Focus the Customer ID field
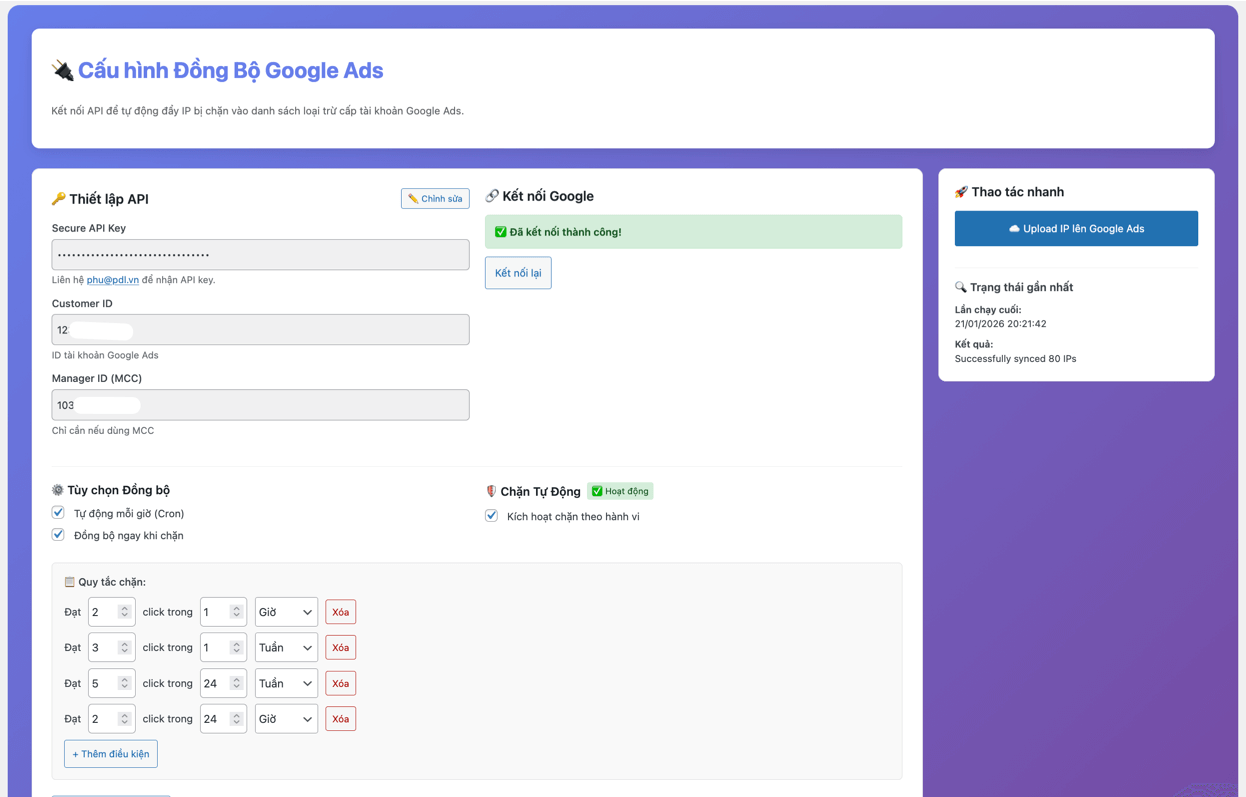This screenshot has width=1246, height=797. point(260,330)
